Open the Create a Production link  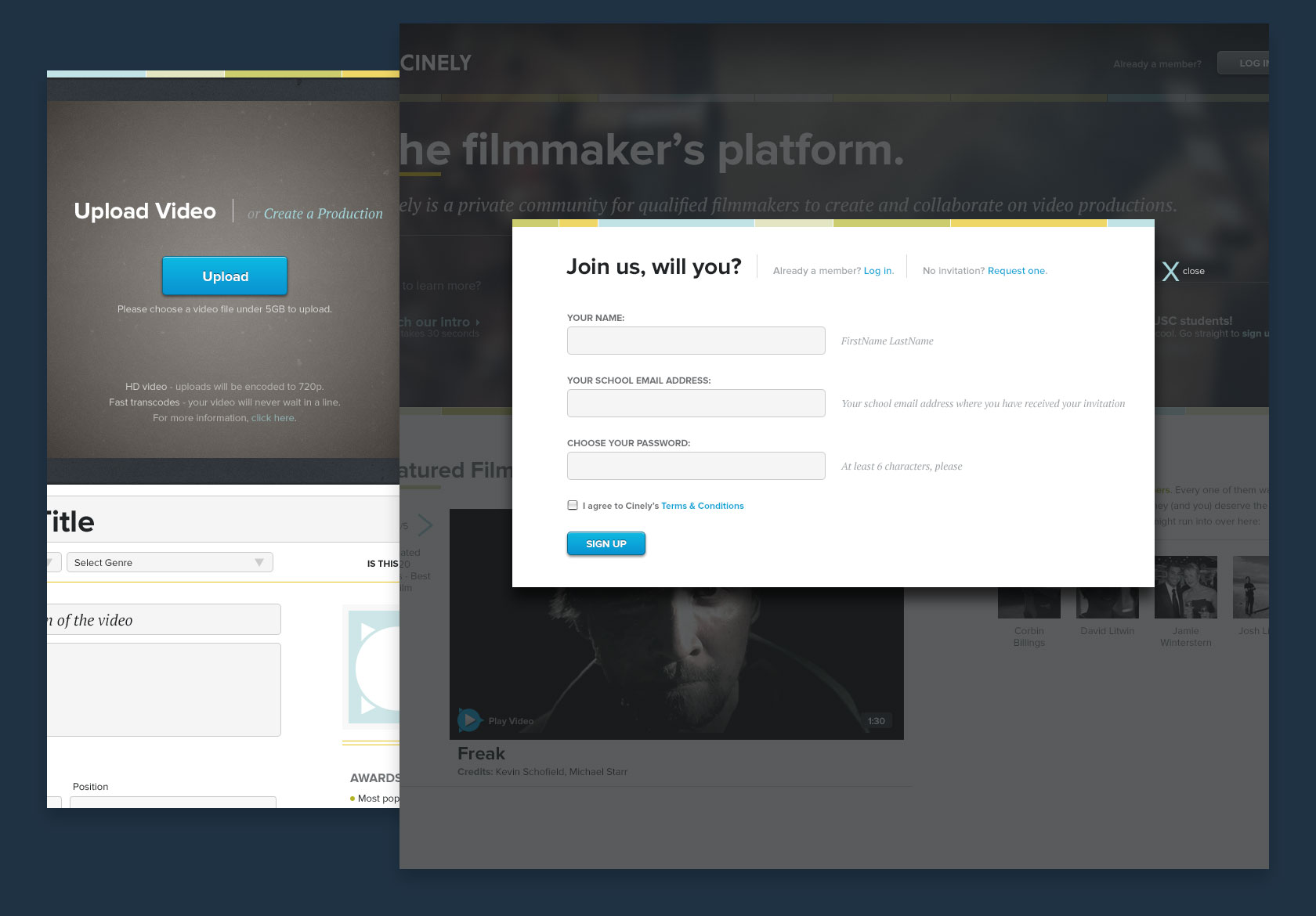(323, 214)
